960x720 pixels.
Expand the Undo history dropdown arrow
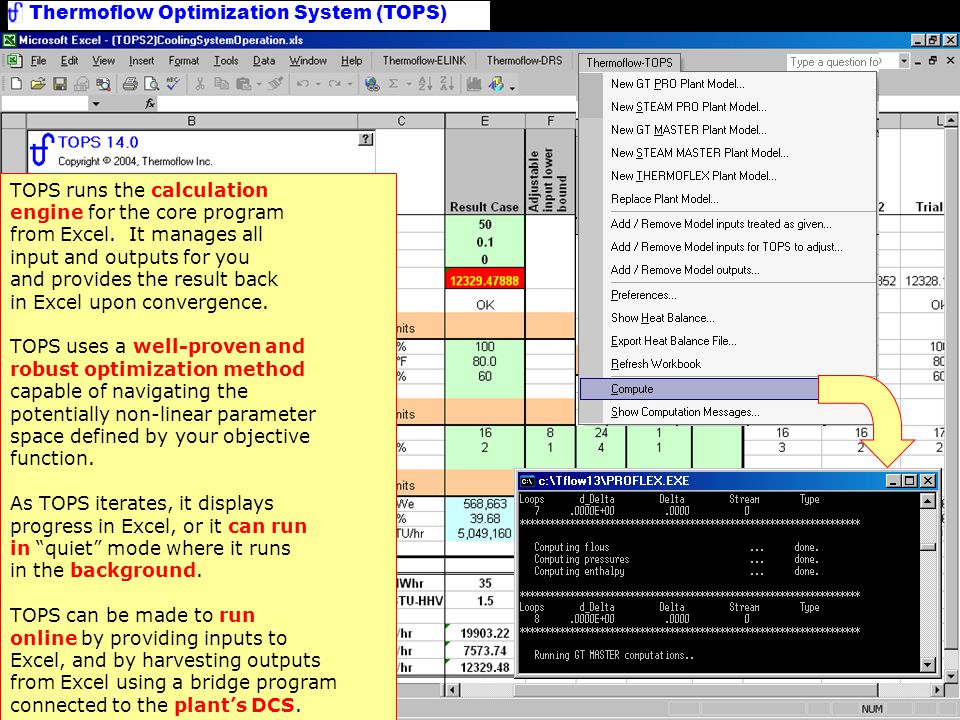(x=318, y=84)
